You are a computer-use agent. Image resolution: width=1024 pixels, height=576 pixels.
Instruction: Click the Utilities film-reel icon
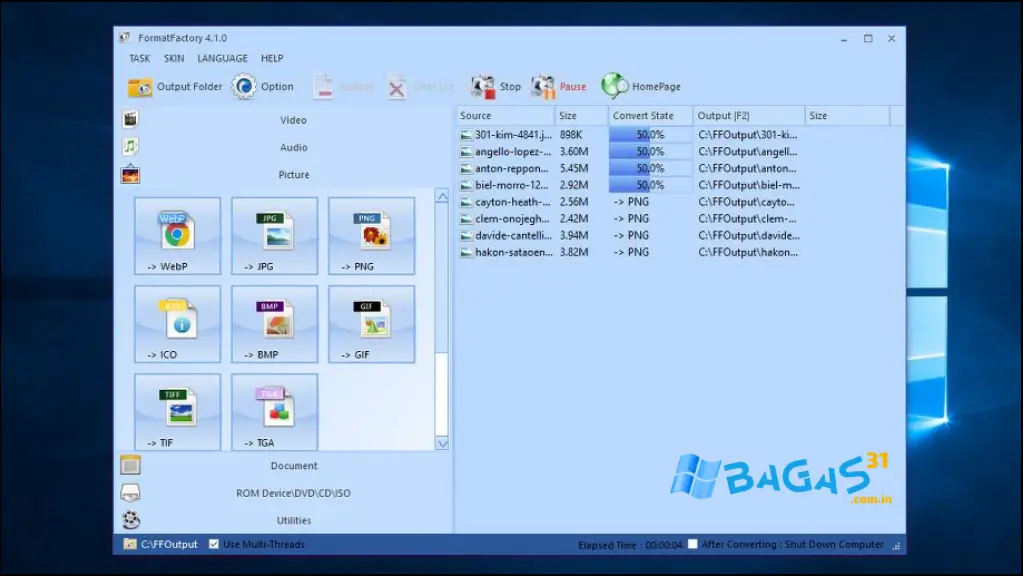[128, 519]
